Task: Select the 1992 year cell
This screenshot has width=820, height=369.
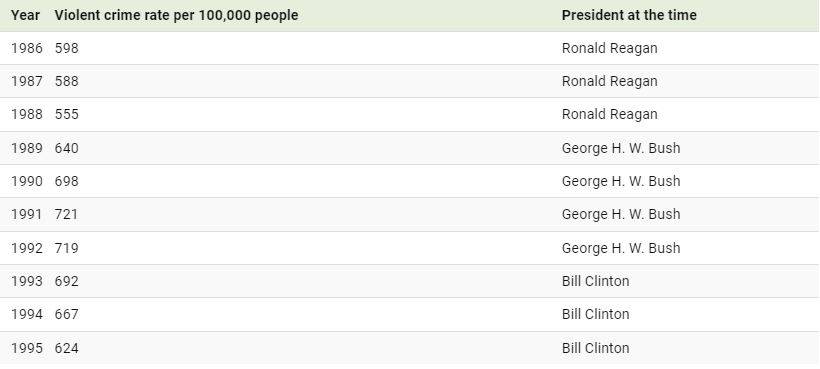Action: 27,248
